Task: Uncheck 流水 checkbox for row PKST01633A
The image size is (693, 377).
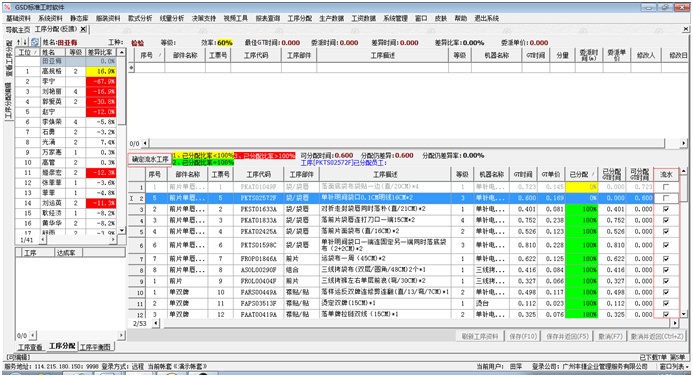Action: click(666, 209)
